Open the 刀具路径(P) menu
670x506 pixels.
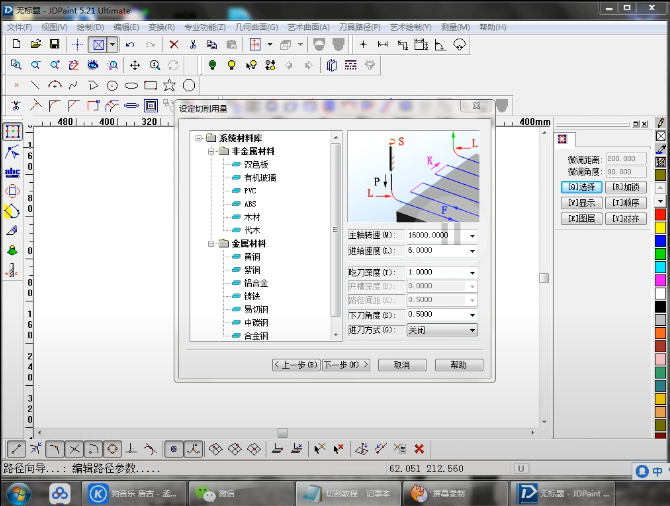point(361,27)
